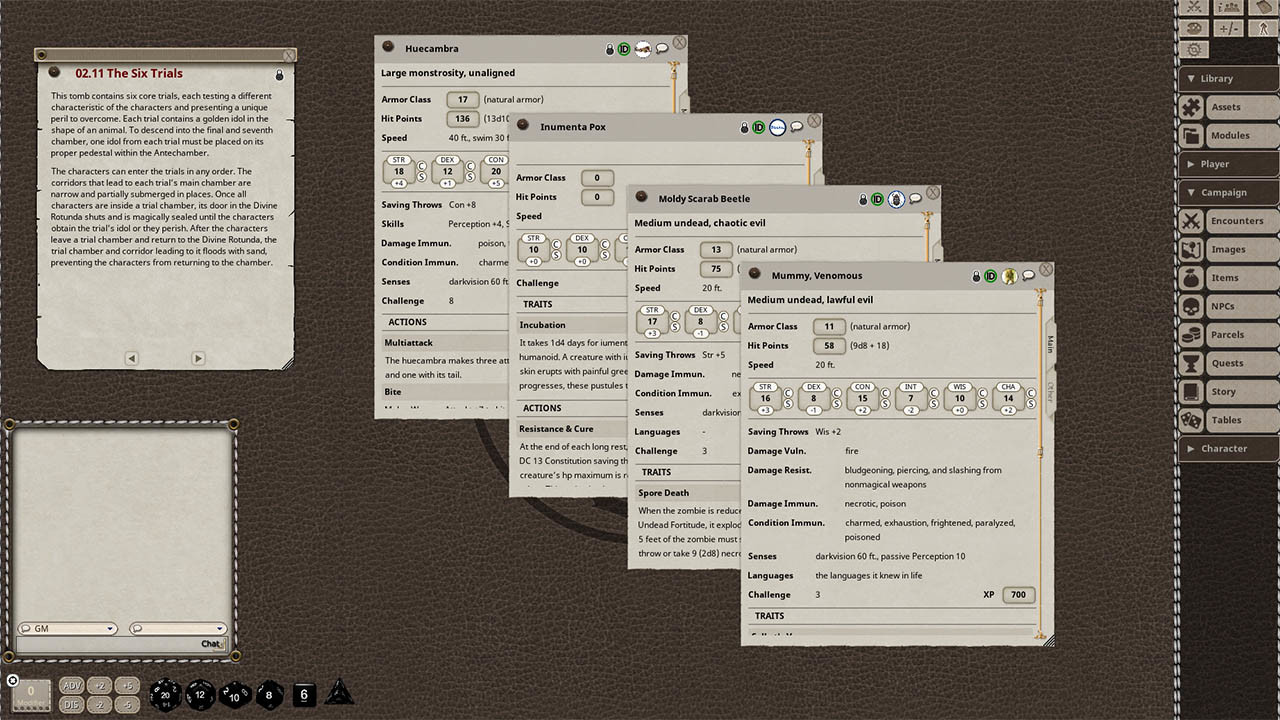Lock the Huecambra stat block window
This screenshot has height=720, width=1280.
pos(609,47)
